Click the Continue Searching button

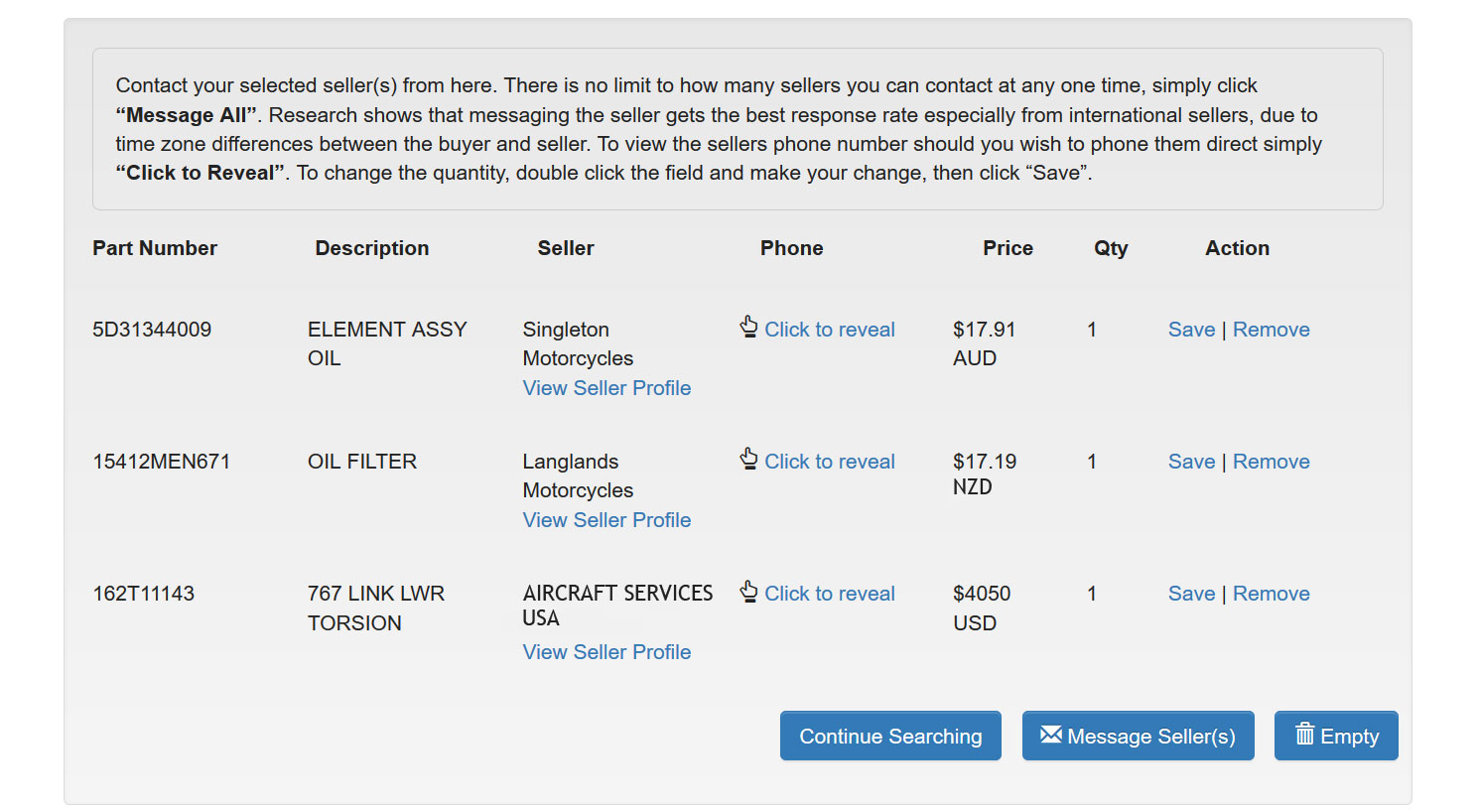tap(890, 736)
